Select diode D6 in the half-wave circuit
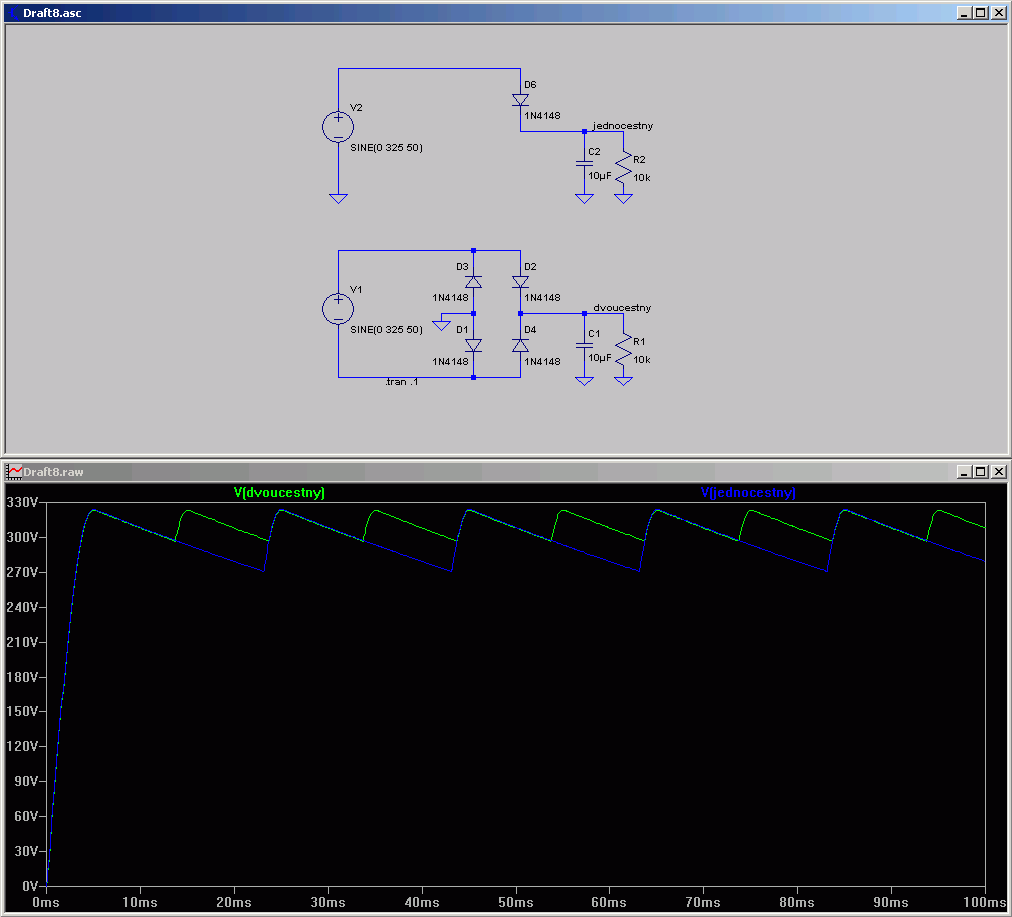The width and height of the screenshot is (1012, 917). click(520, 100)
